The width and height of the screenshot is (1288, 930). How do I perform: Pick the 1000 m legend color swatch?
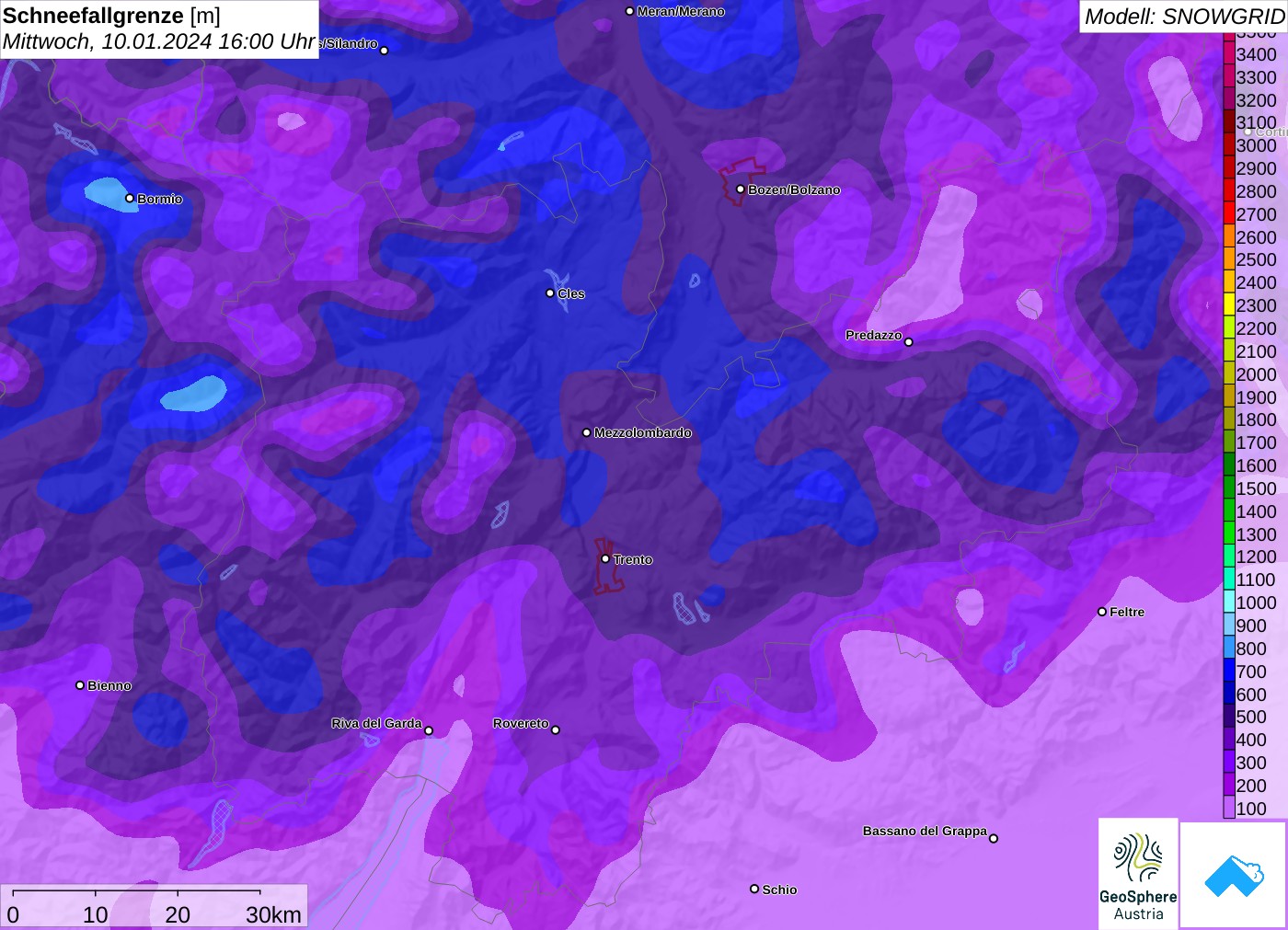pos(1229,603)
